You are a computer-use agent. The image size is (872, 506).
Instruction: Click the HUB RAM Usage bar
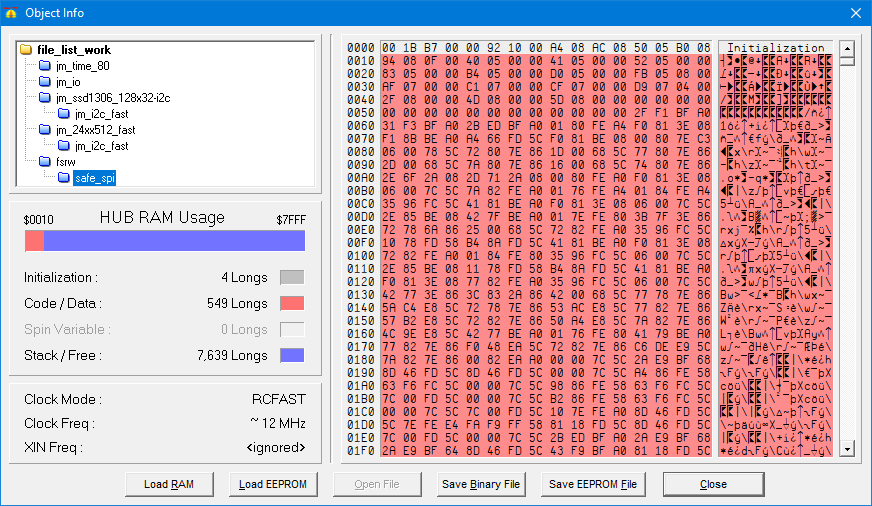(165, 241)
